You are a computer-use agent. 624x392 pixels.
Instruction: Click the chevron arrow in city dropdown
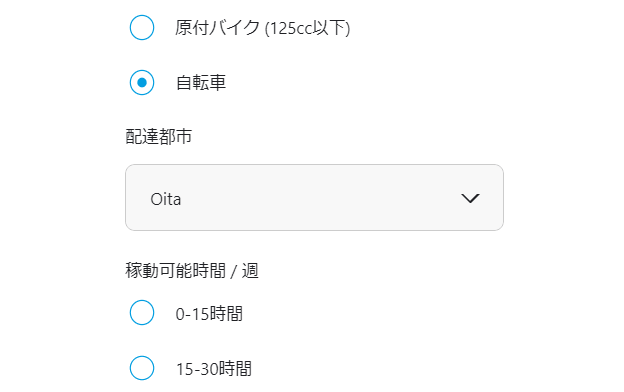[x=470, y=198]
